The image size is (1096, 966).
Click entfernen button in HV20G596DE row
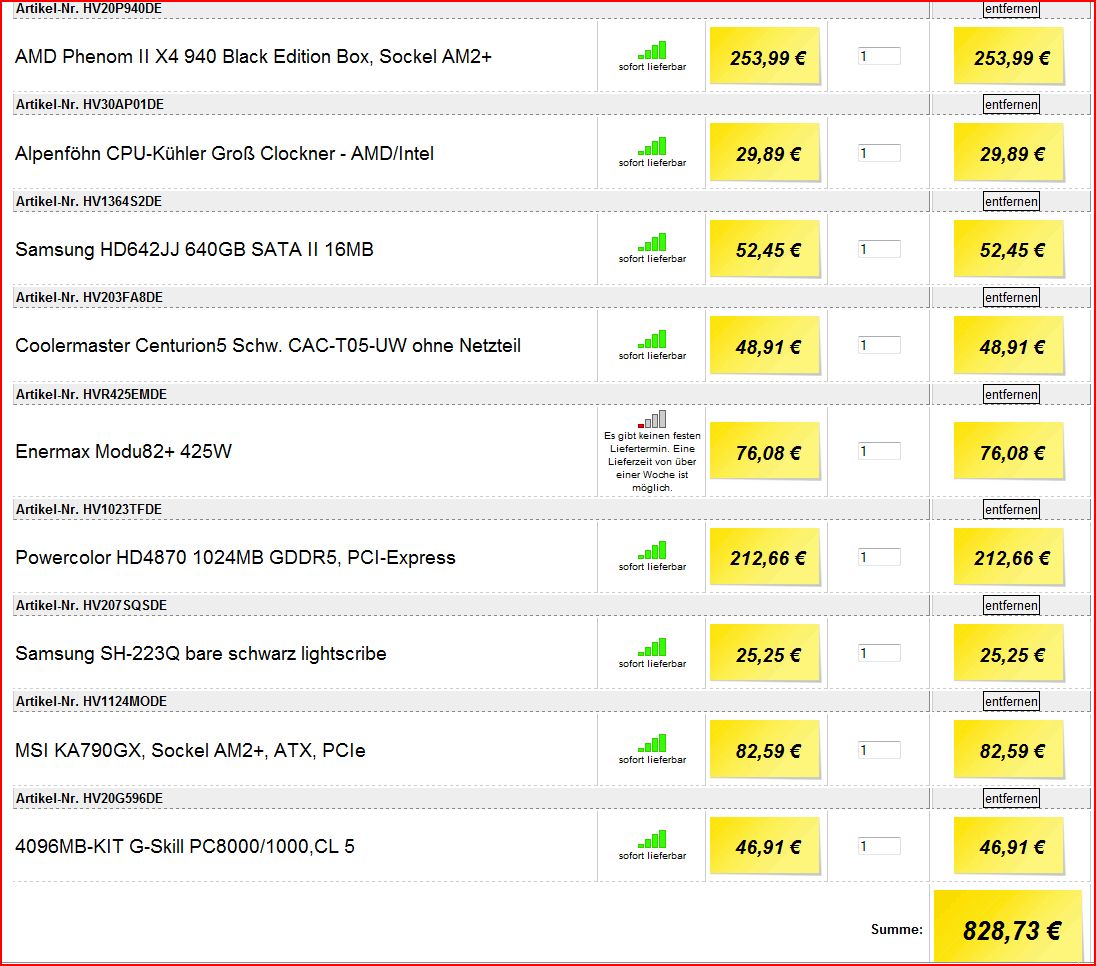(1011, 798)
